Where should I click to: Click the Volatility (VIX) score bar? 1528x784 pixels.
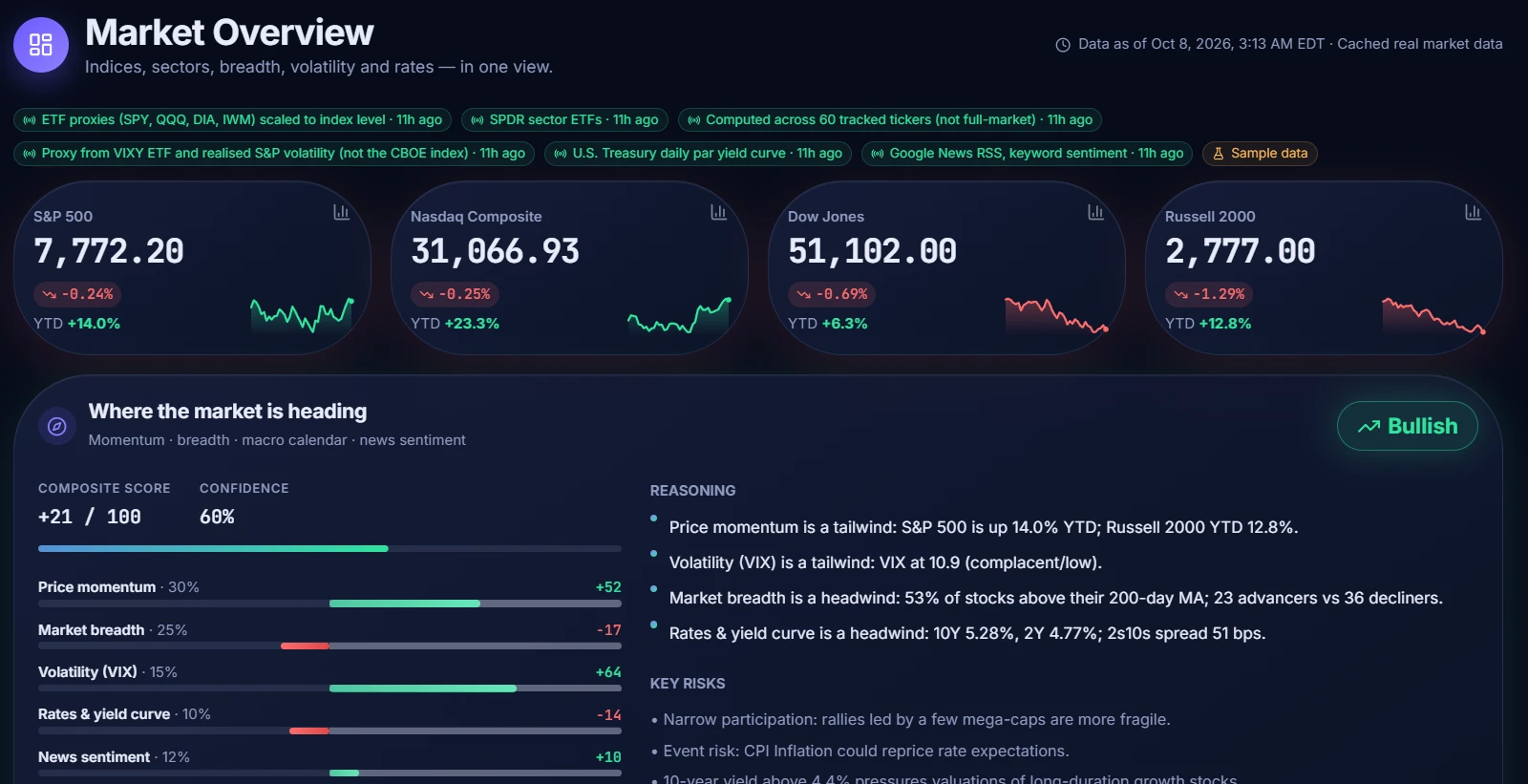click(329, 689)
